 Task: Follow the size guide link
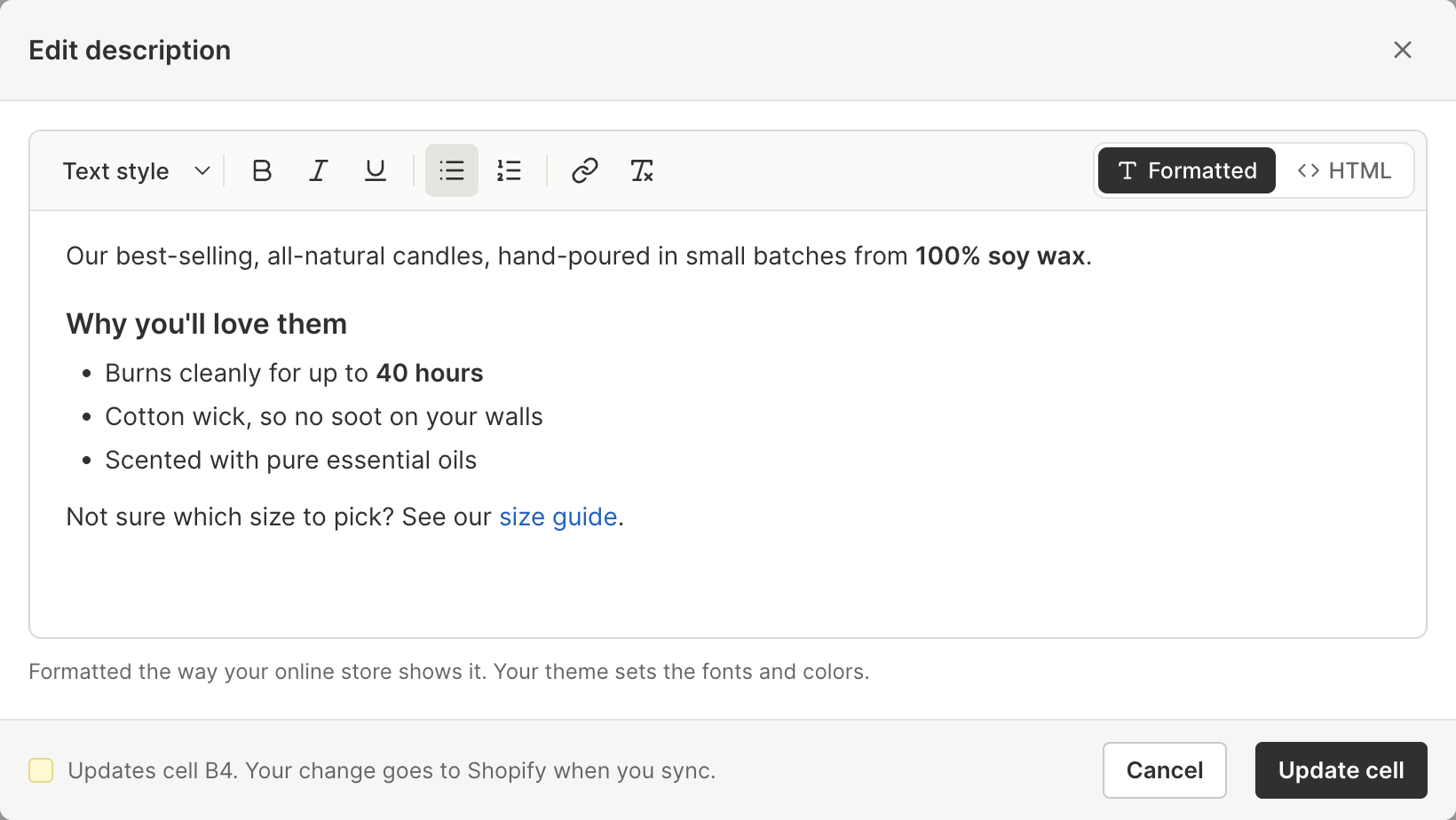[x=558, y=516]
